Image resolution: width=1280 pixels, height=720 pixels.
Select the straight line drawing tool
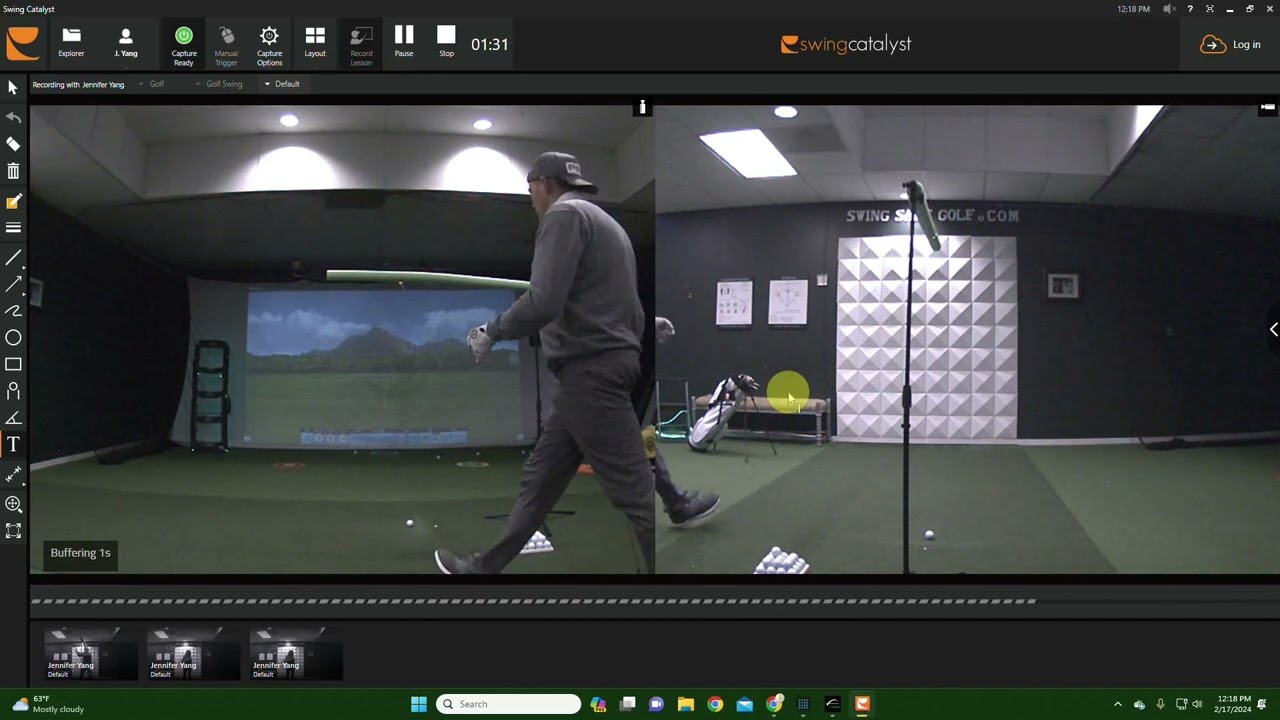pyautogui.click(x=13, y=258)
